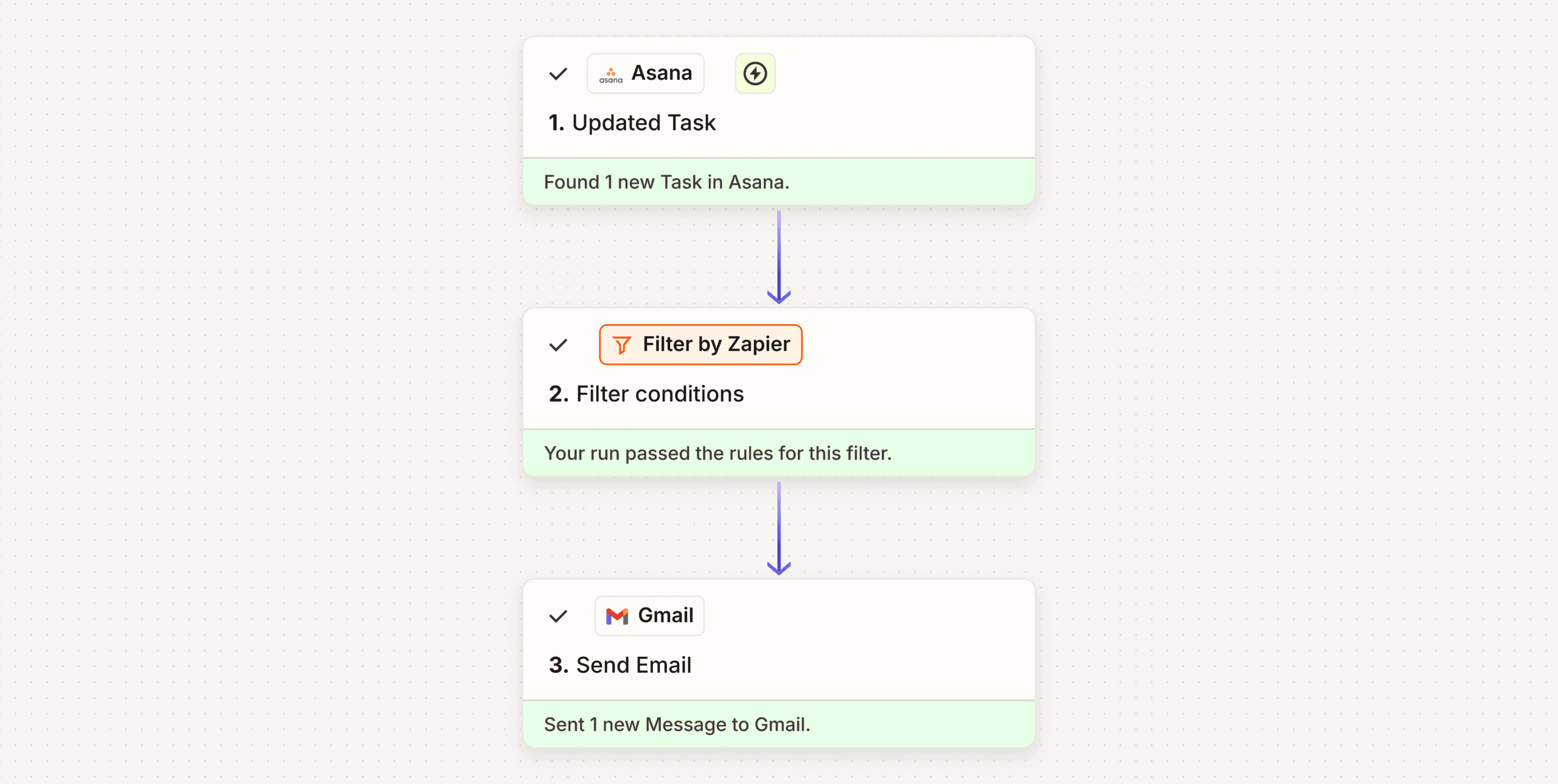Select step 1 Updated Task title

point(632,122)
